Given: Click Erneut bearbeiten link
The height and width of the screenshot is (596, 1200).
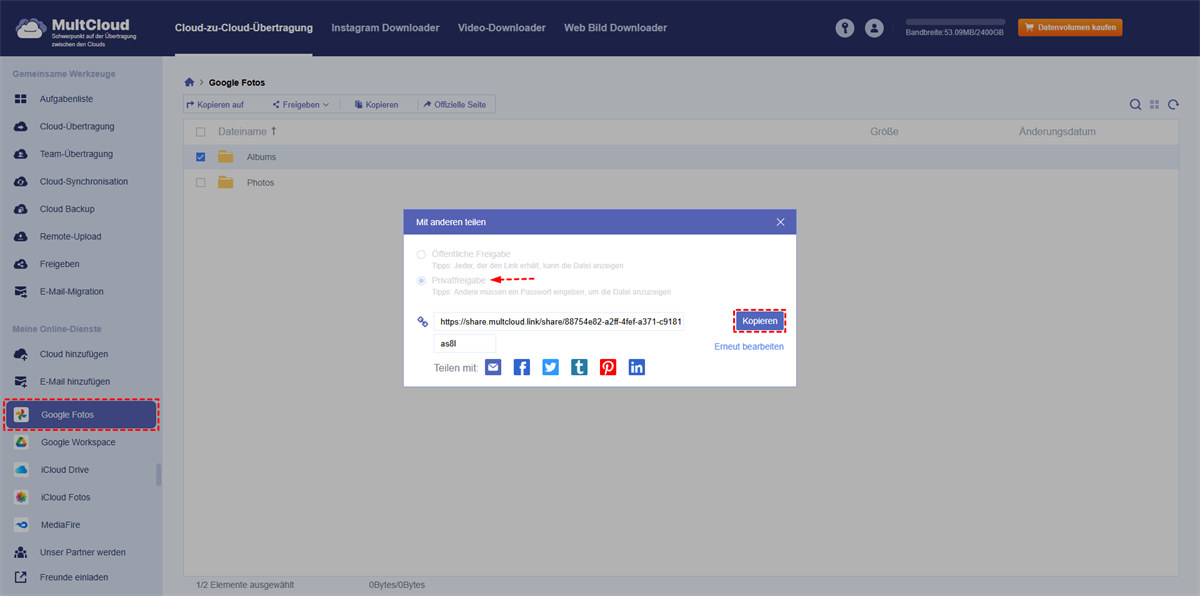Looking at the screenshot, I should (x=749, y=346).
